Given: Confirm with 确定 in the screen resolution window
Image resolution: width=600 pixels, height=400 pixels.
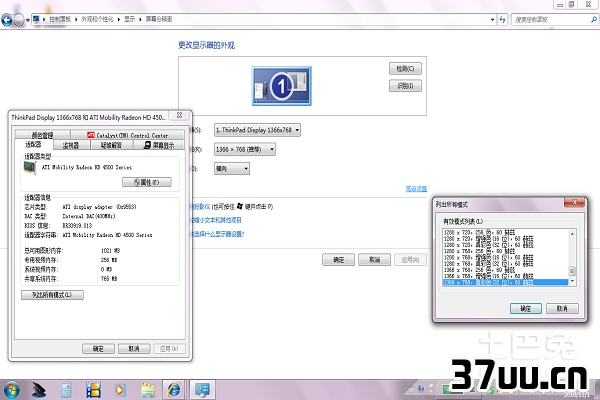Looking at the screenshot, I should pos(338,260).
